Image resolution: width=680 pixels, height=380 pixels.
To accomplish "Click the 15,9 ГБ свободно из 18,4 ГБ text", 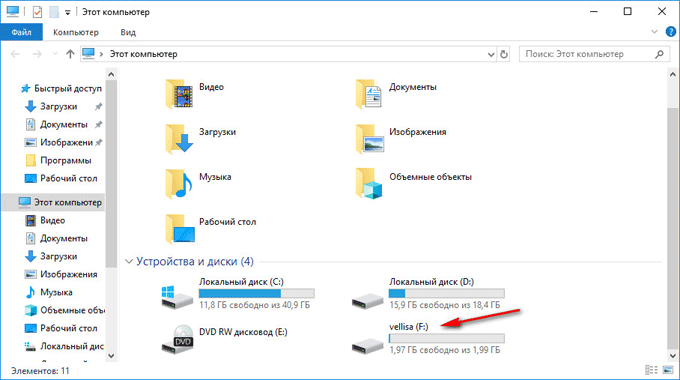I will click(445, 305).
